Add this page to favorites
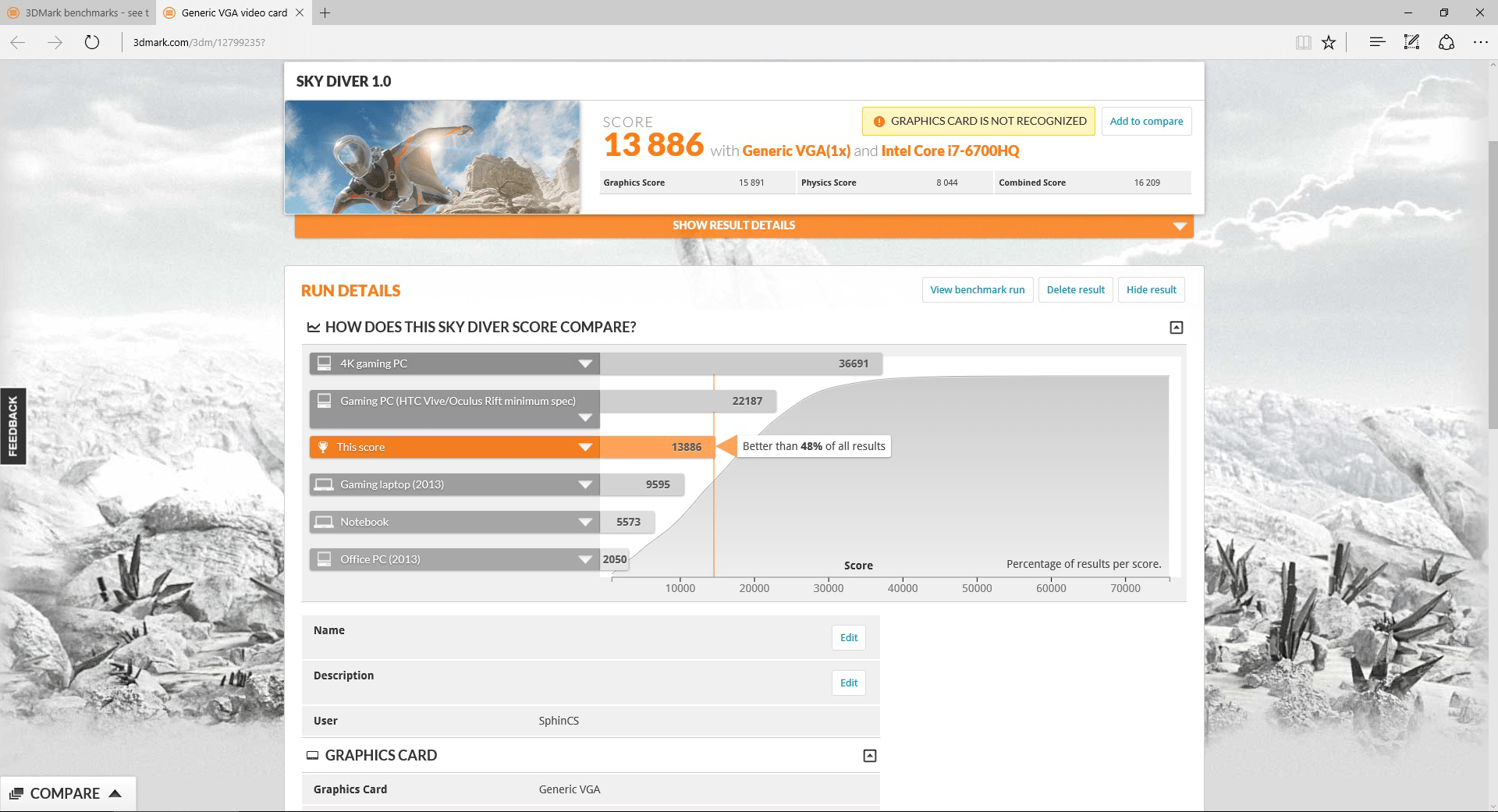The image size is (1498, 812). click(1329, 42)
